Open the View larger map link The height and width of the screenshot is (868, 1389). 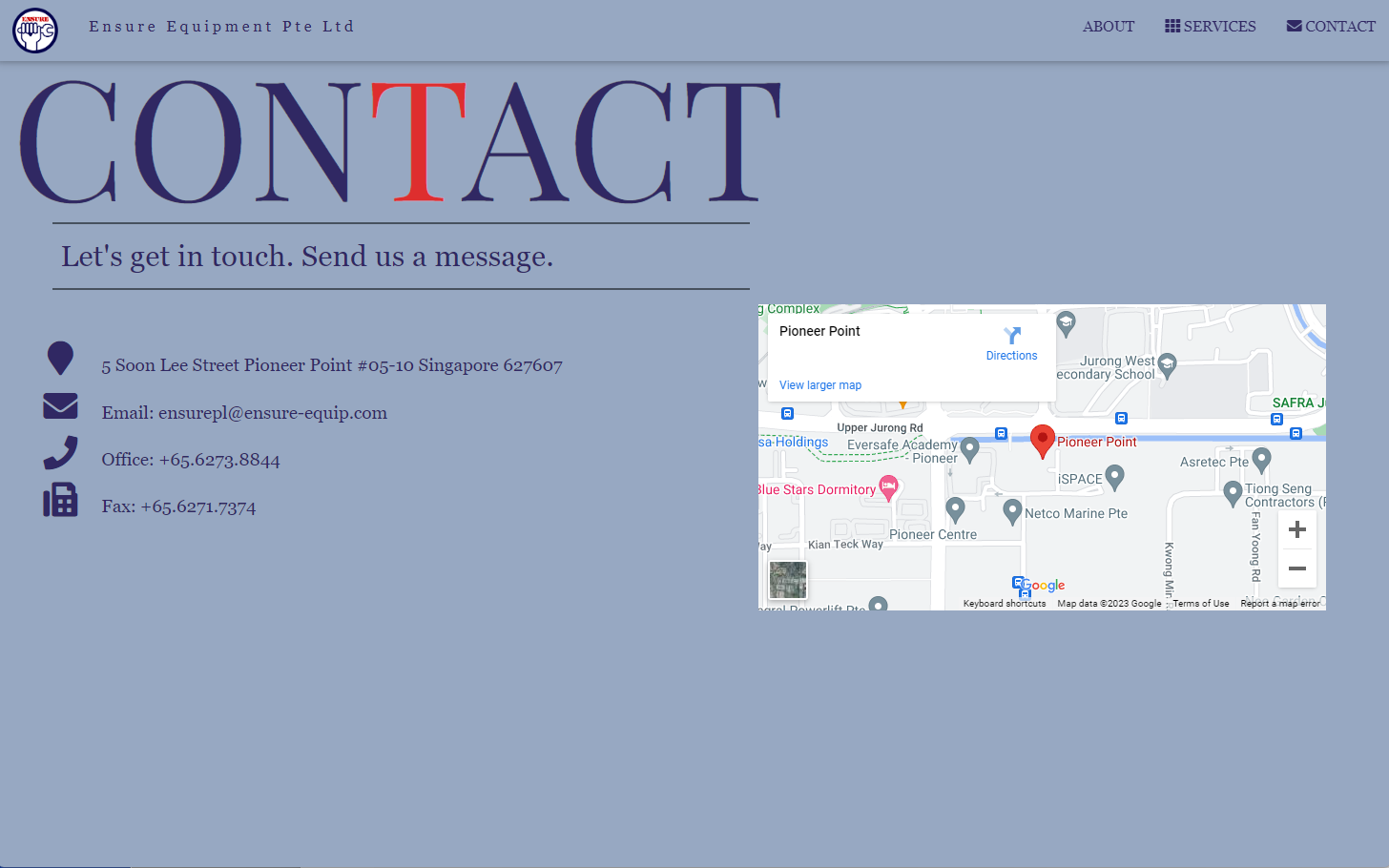(x=819, y=384)
